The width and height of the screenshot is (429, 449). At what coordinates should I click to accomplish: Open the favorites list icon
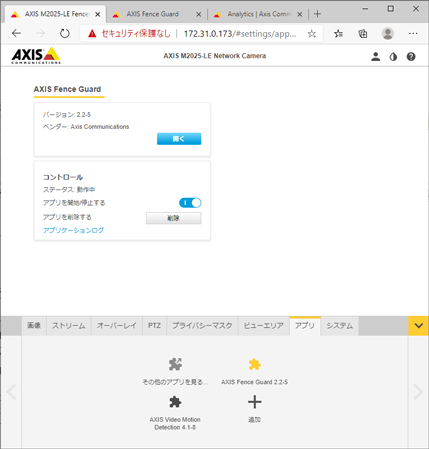[338, 33]
